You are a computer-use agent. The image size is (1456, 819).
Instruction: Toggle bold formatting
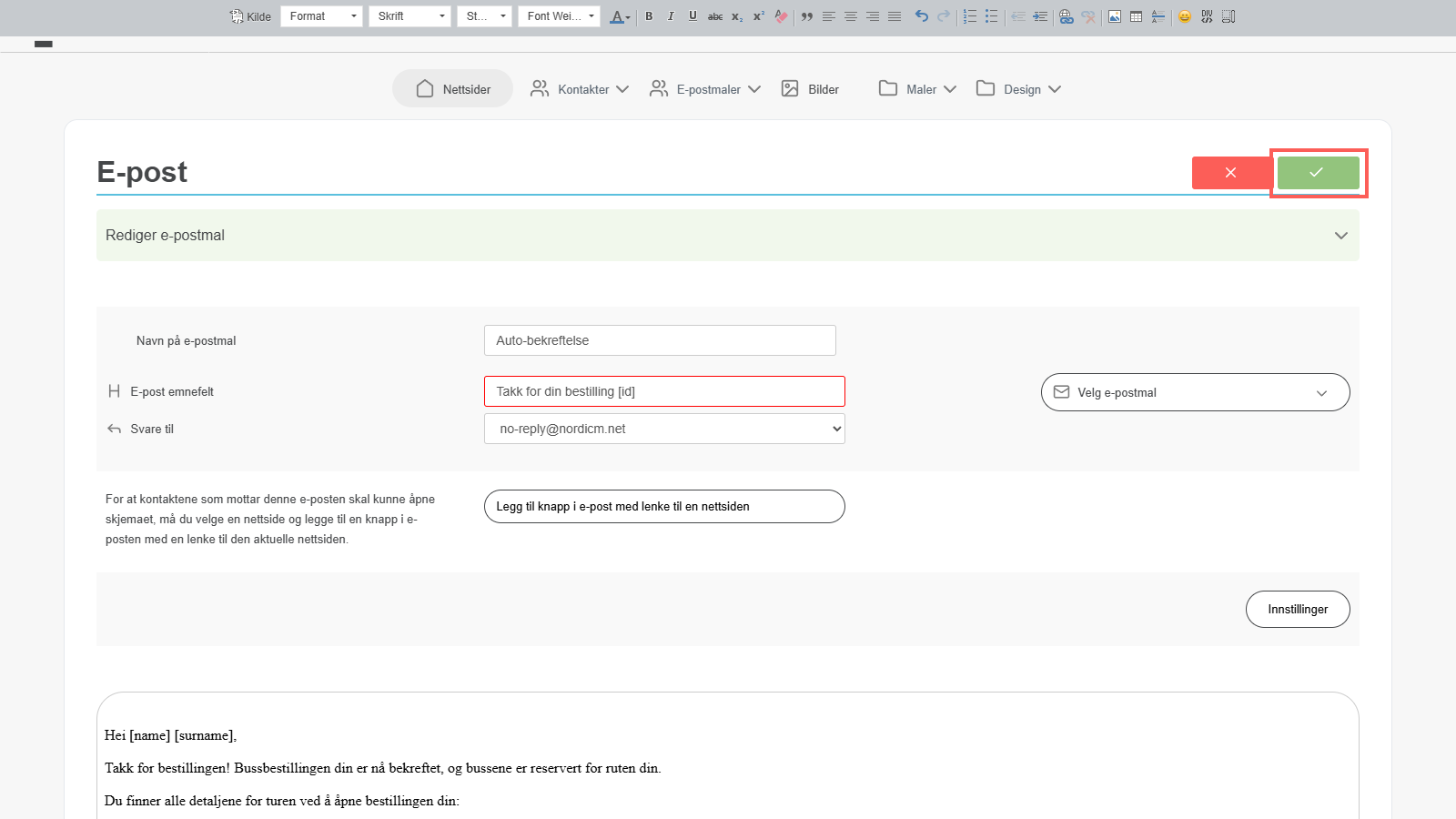[x=649, y=16]
